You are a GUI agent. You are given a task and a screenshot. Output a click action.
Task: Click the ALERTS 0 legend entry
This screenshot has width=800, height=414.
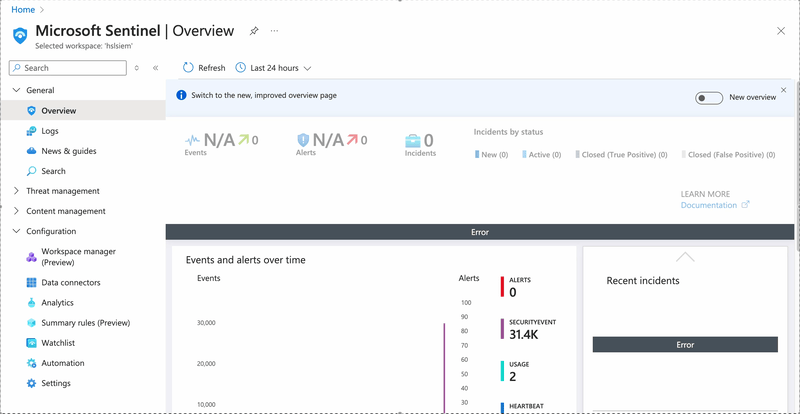[516, 287]
